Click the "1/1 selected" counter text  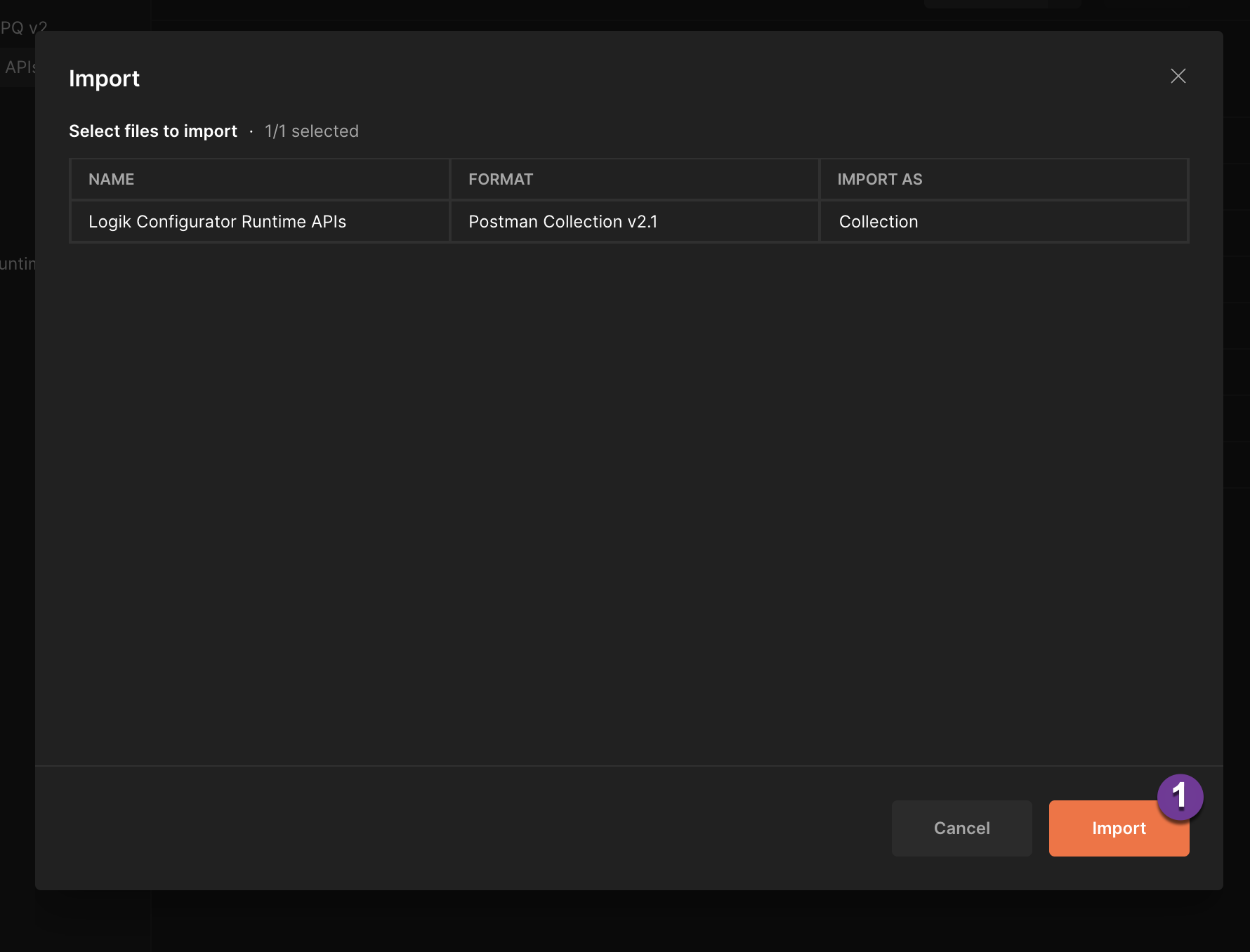click(x=312, y=131)
